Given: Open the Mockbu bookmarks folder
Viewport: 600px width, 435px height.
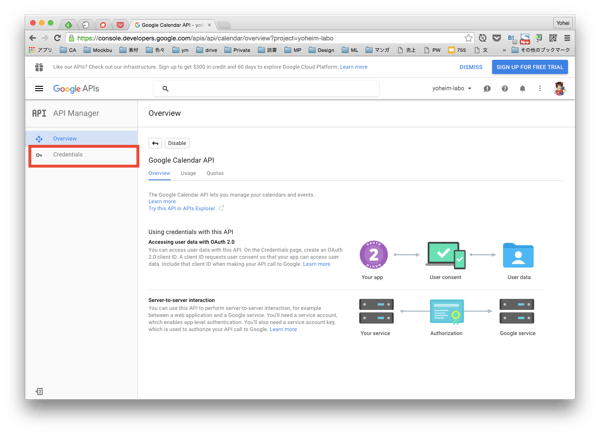Looking at the screenshot, I should 98,50.
